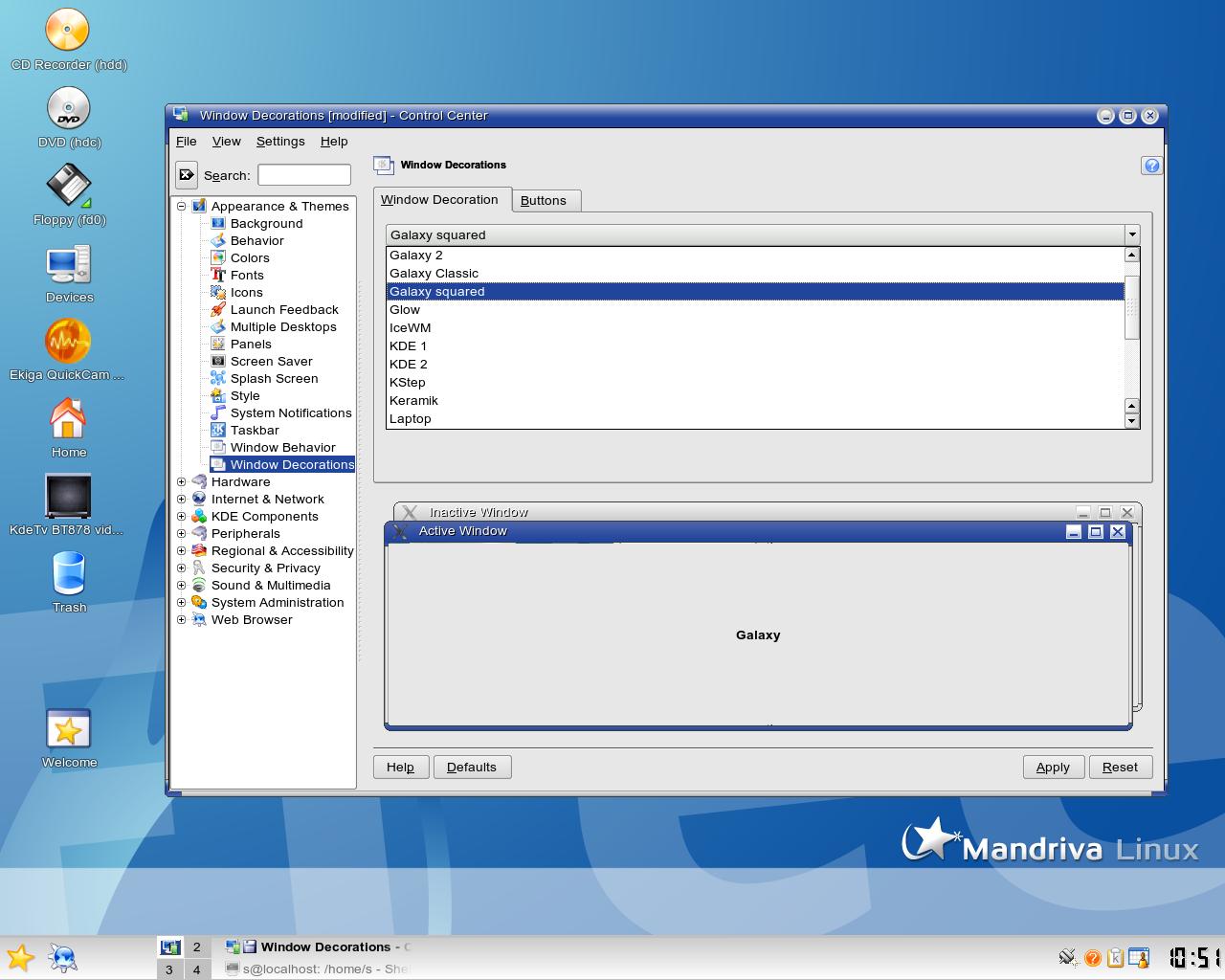Expand the Sound & Multimedia category
This screenshot has height=980, width=1225.
pos(181,585)
